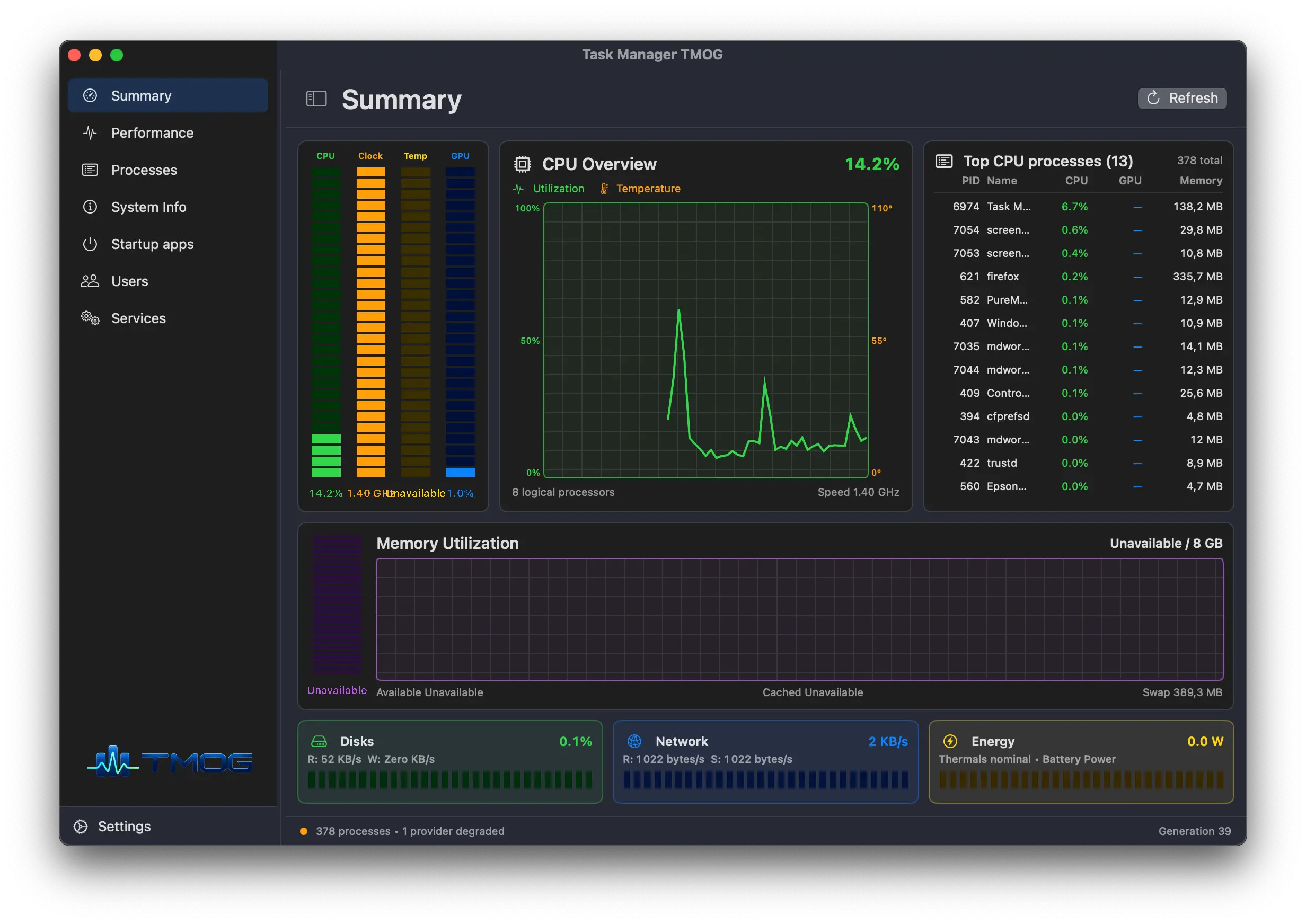Image resolution: width=1306 pixels, height=924 pixels.
Task: Click the Startup apps power icon
Action: (x=90, y=244)
